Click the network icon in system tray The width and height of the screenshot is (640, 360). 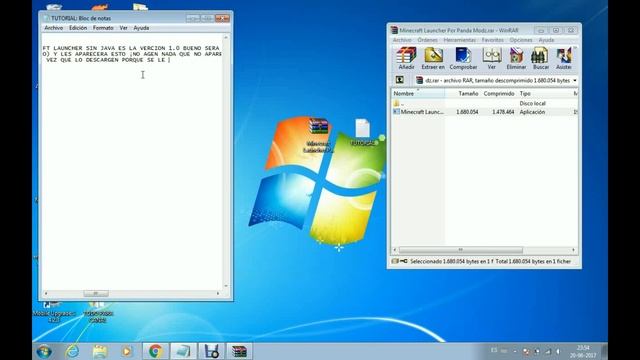548,351
